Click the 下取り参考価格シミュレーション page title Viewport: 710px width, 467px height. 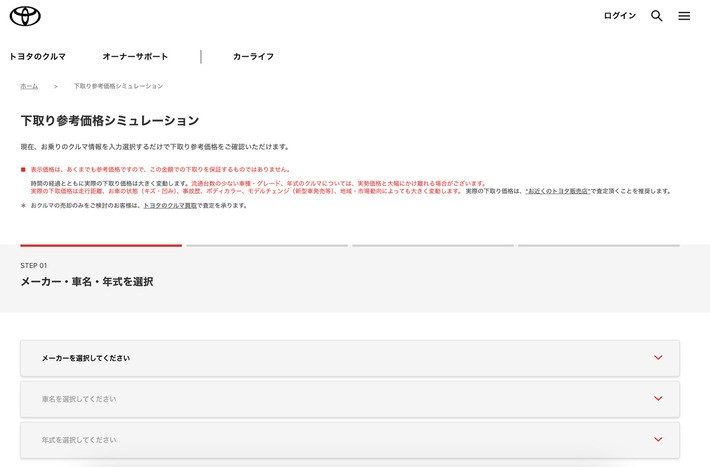coord(110,120)
